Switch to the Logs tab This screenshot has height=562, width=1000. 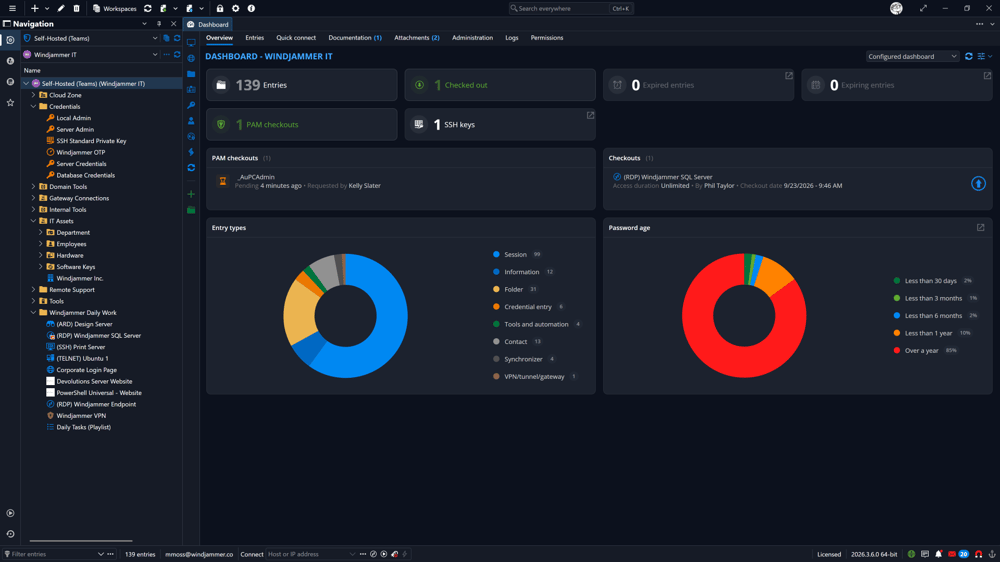(x=511, y=38)
